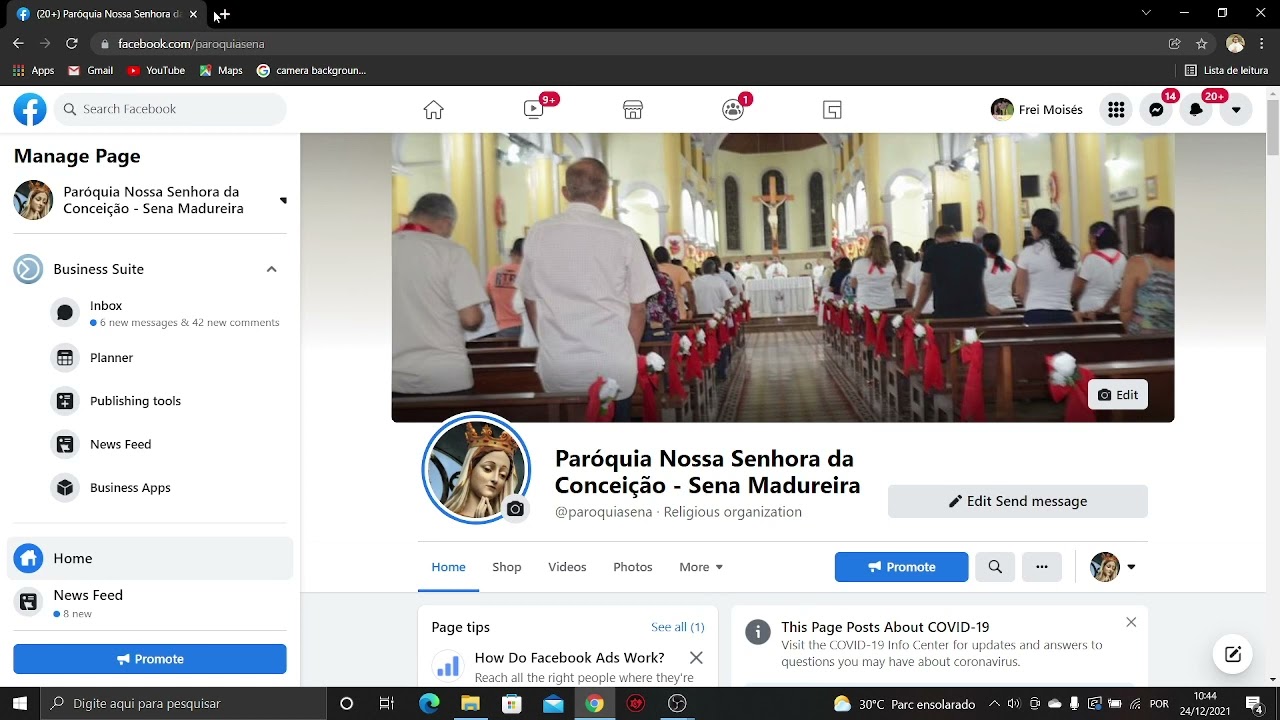Image resolution: width=1280 pixels, height=720 pixels.
Task: Open the Gmail bookmark
Action: [x=90, y=70]
